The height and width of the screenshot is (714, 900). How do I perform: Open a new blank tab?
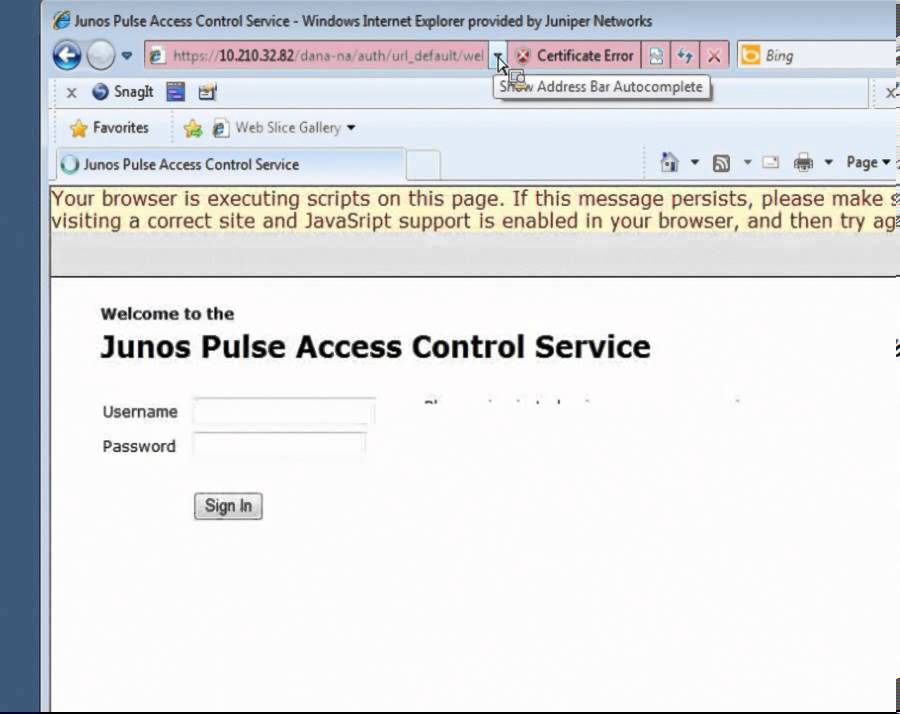(423, 165)
